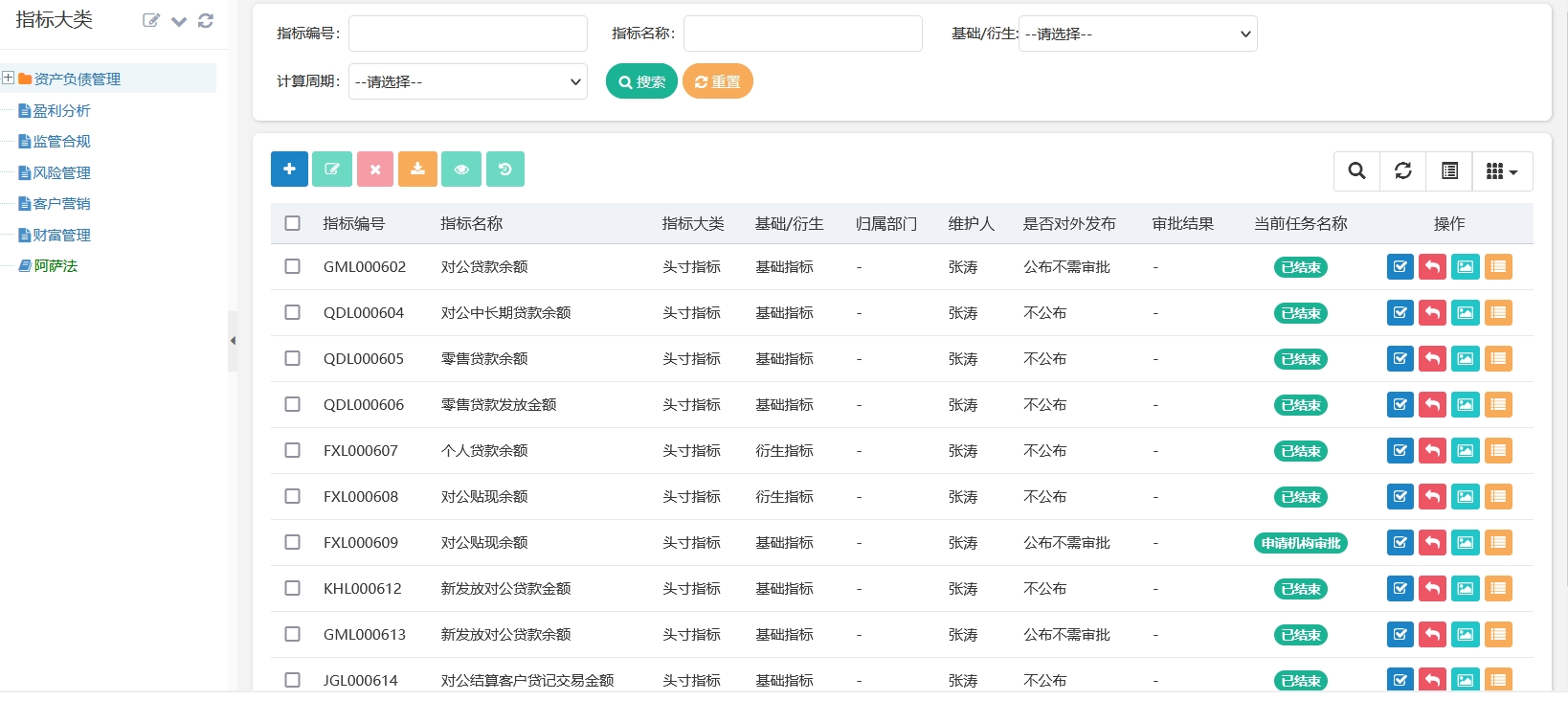Check the QDL000605 row checkbox
This screenshot has height=701, width=1568.
point(293,358)
